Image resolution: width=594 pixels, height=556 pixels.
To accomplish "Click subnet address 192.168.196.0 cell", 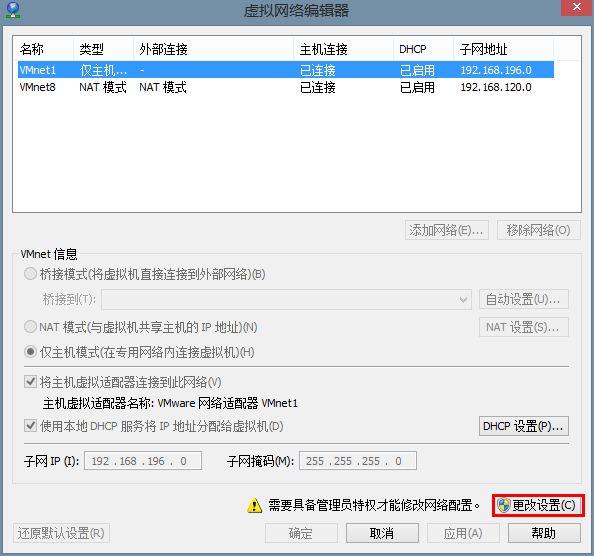I will 496,70.
